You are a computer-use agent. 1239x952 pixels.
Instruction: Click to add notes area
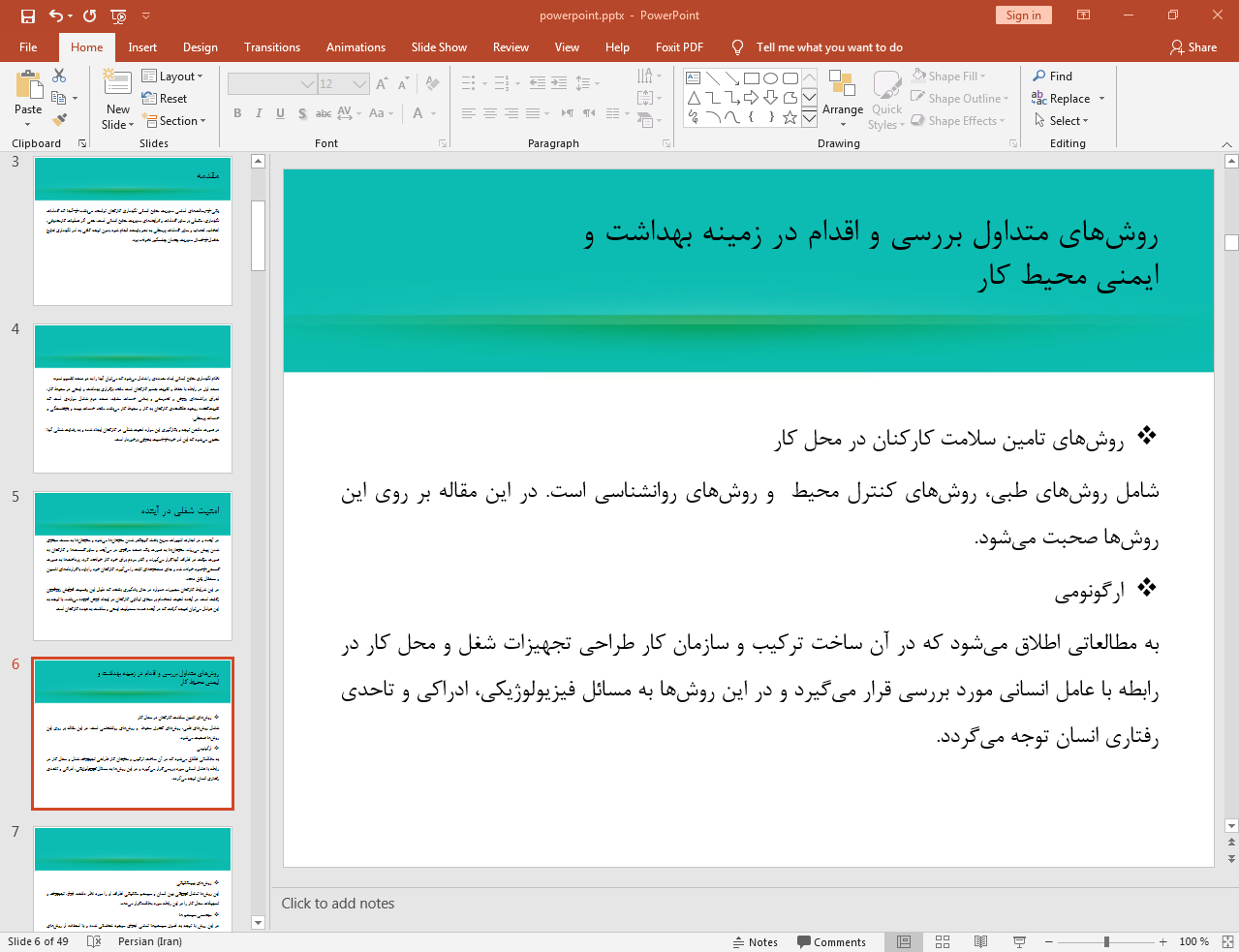pyautogui.click(x=338, y=904)
